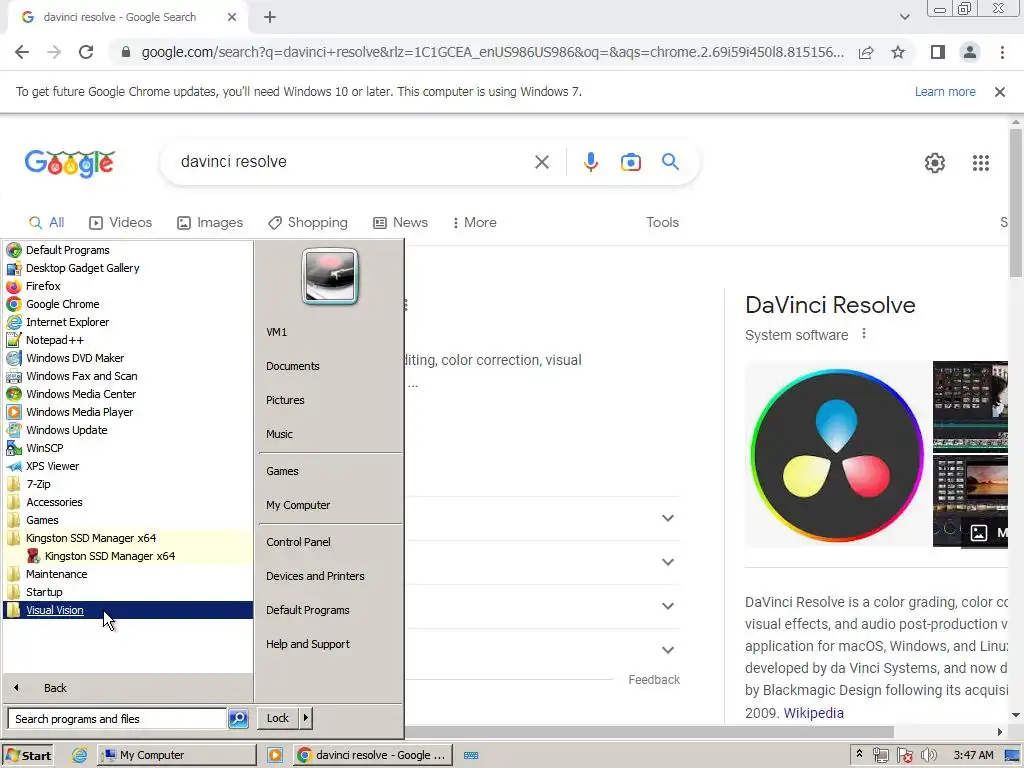The width and height of the screenshot is (1024, 768).
Task: Switch to the Images results tab
Action: coord(210,223)
